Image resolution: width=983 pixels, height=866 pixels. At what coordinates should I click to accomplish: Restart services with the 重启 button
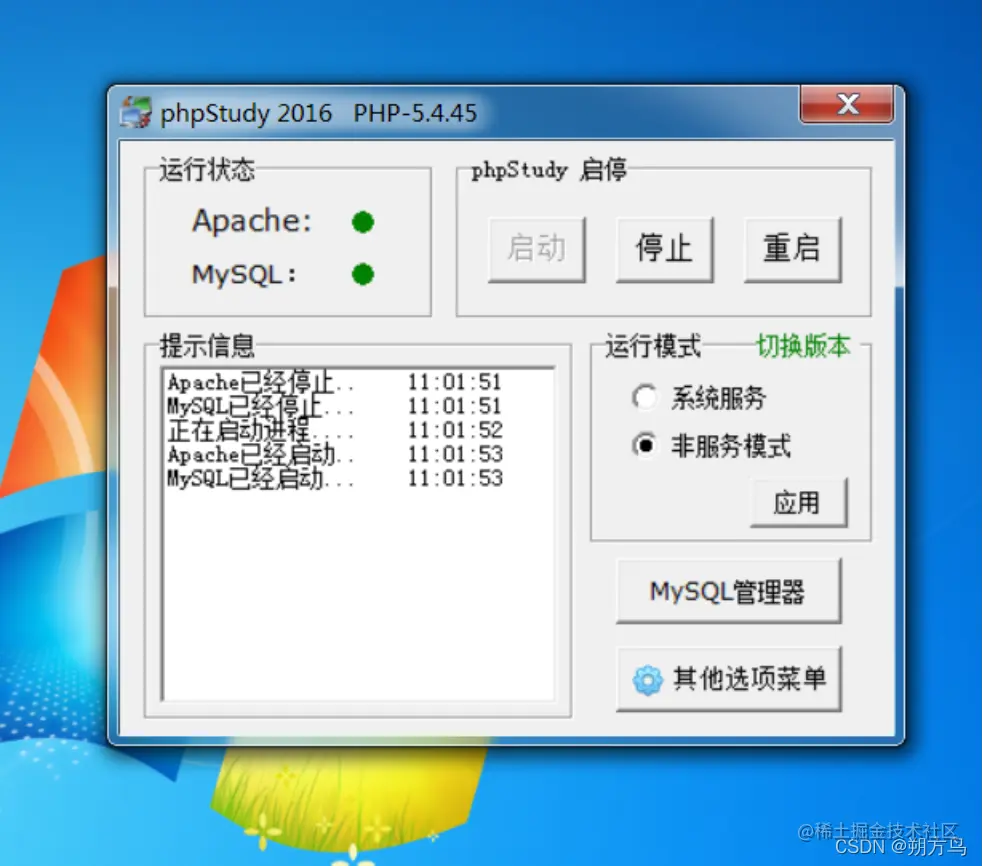pos(792,249)
